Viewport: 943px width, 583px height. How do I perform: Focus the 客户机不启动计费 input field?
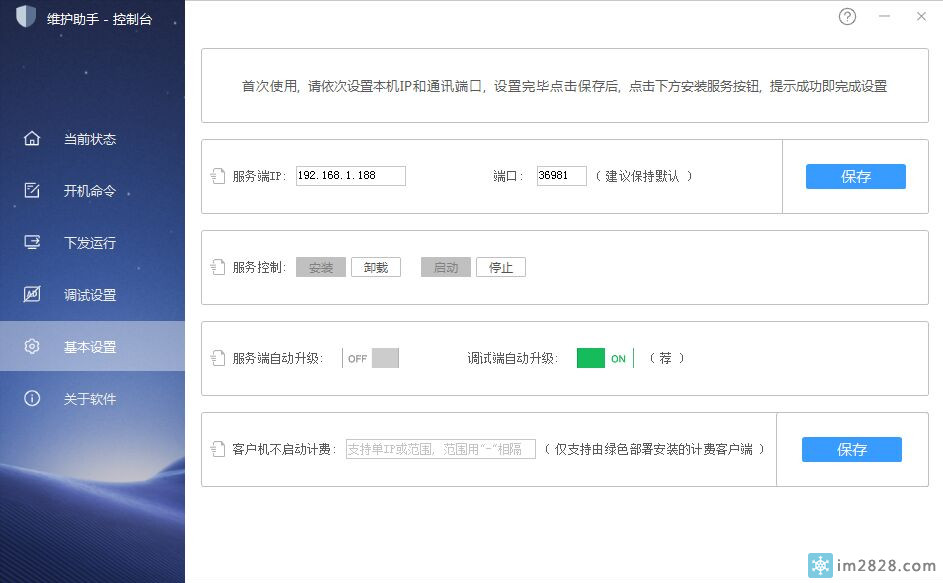tap(440, 449)
